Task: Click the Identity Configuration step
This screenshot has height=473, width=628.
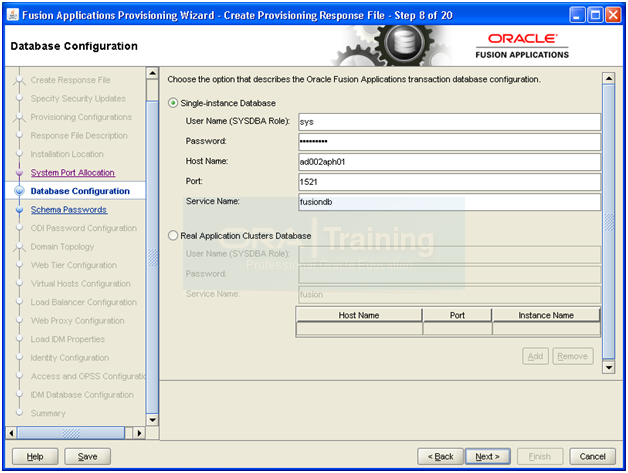Action: pyautogui.click(x=70, y=357)
